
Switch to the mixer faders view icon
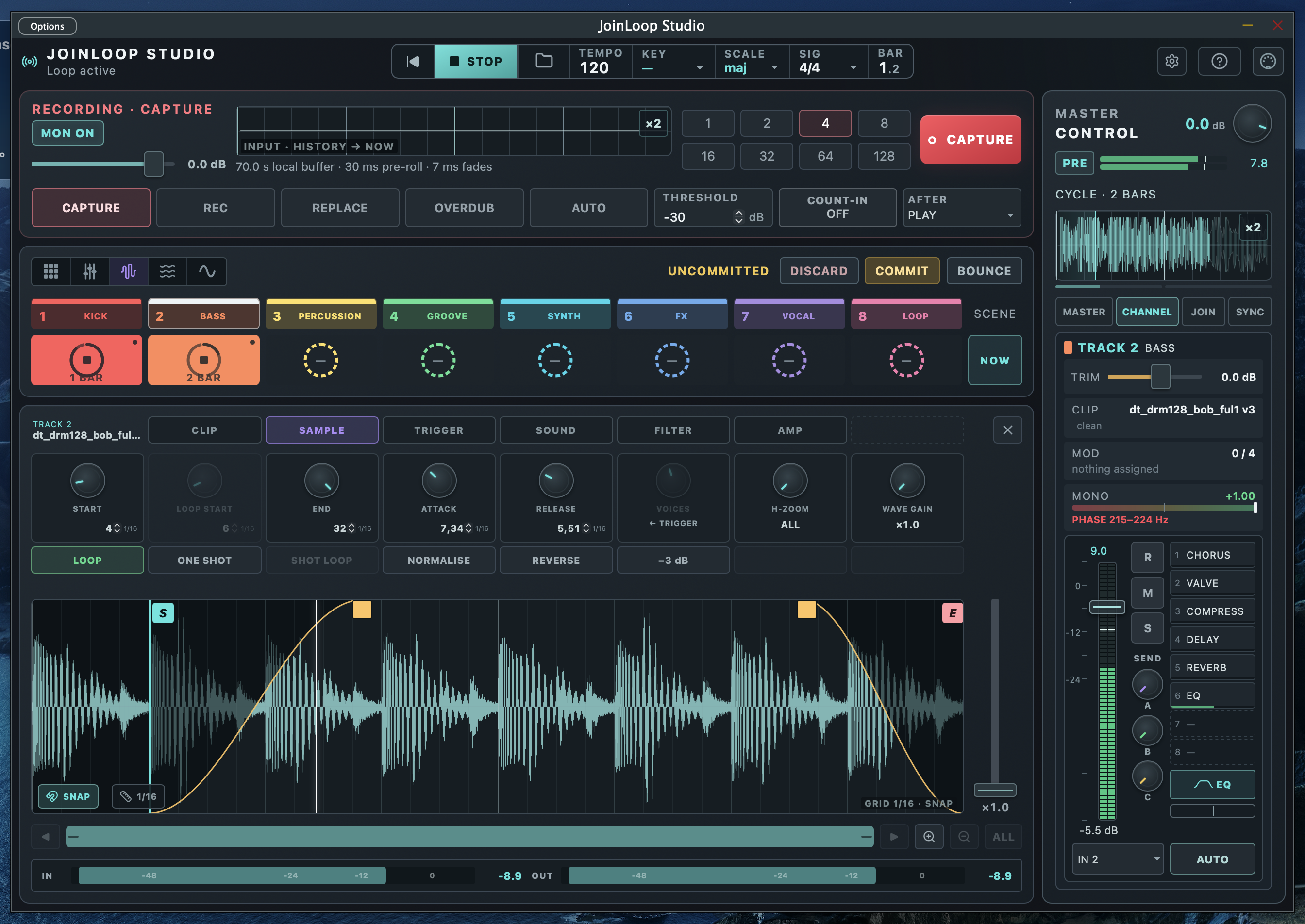point(90,271)
